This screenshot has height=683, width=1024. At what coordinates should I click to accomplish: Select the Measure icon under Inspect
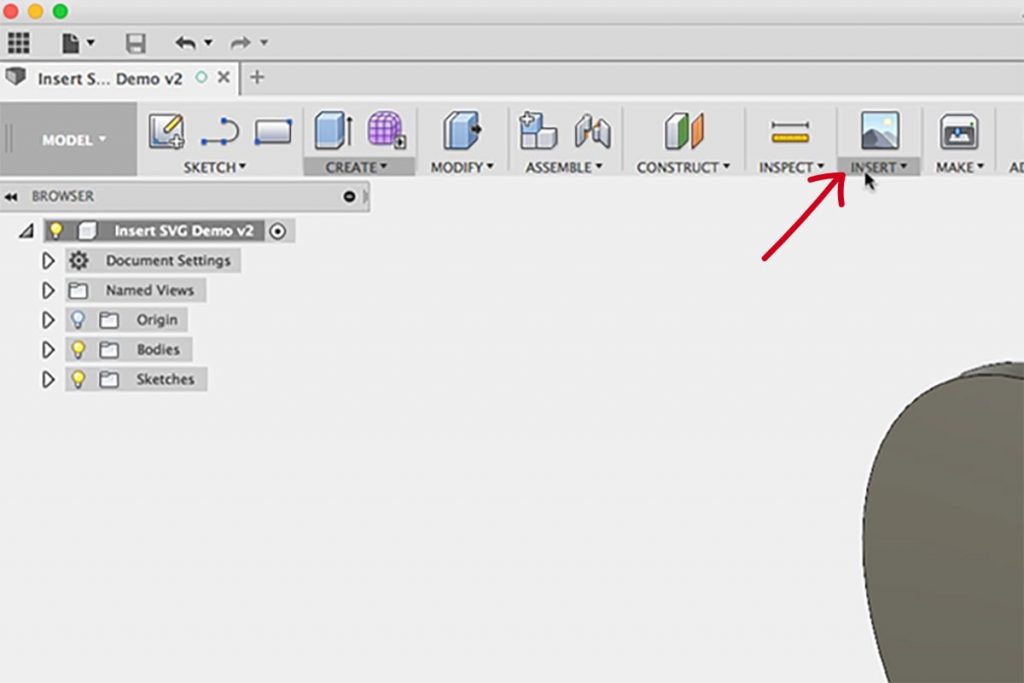(790, 131)
